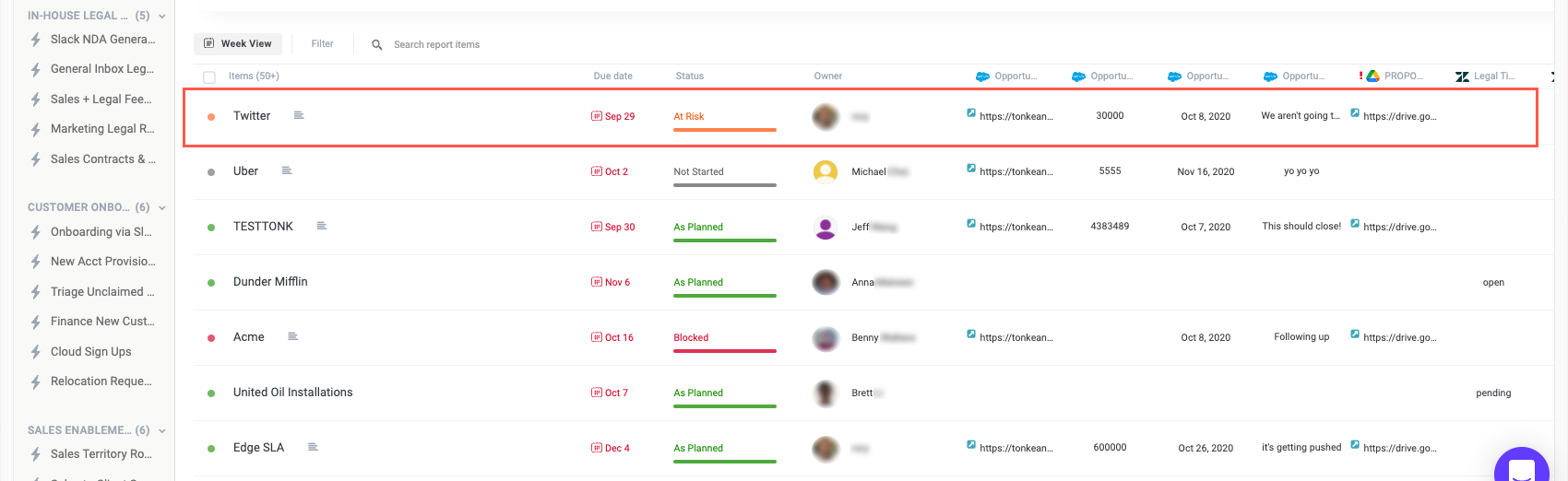1568x481 pixels.
Task: Click the notes icon next to Twitter
Action: (299, 115)
